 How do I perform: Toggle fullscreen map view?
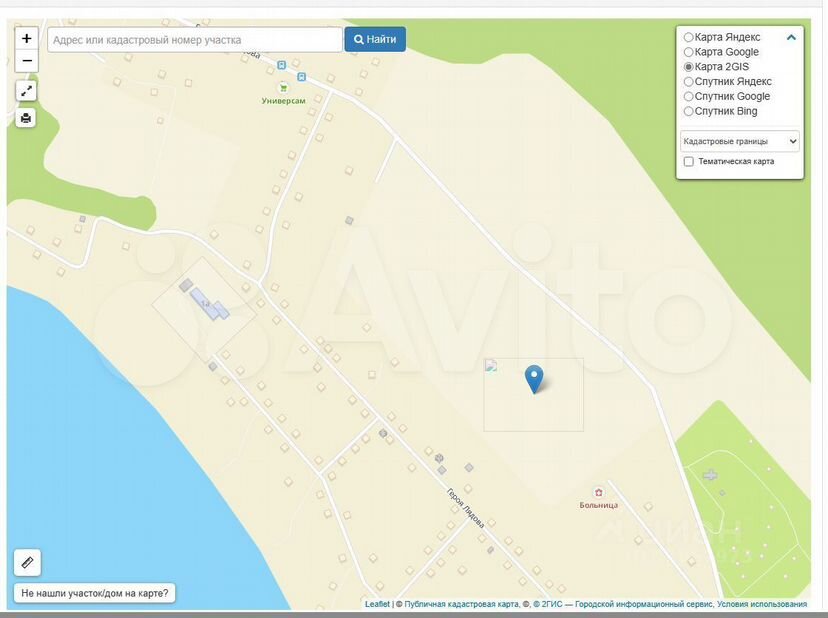[27, 91]
